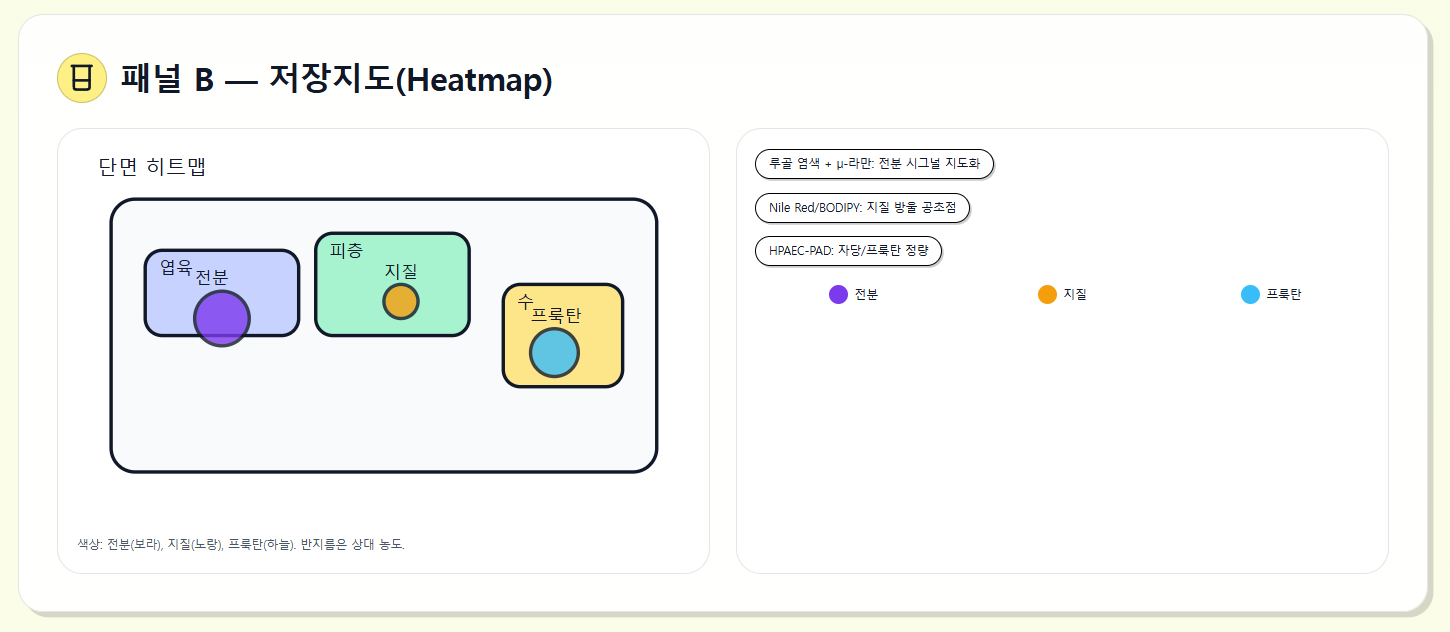Select the blue 프룩탄 legend dot

point(1250,294)
